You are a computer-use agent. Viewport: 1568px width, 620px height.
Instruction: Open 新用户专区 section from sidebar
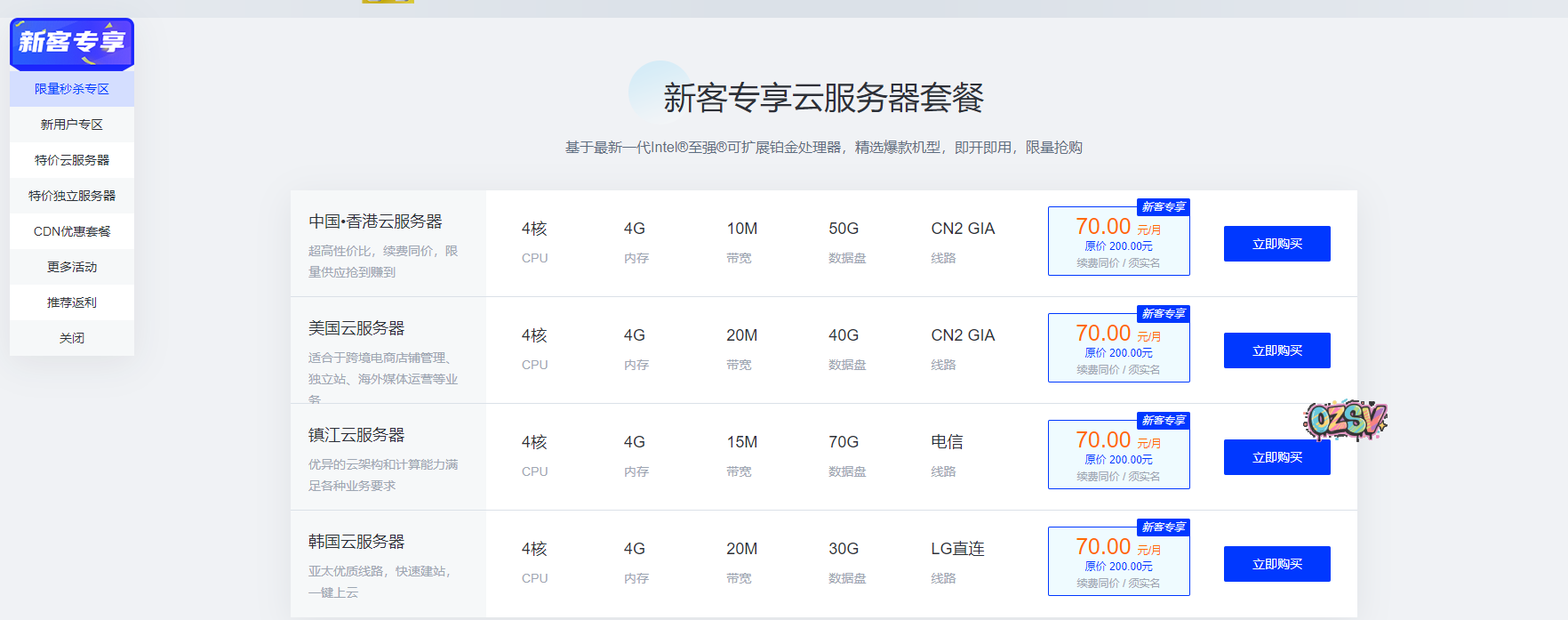coord(72,125)
